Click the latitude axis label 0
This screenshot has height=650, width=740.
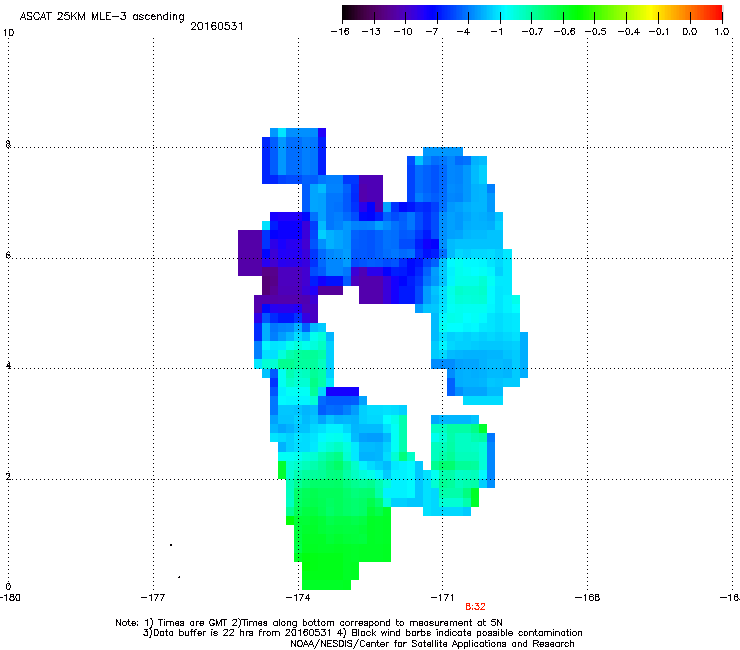(x=8, y=587)
